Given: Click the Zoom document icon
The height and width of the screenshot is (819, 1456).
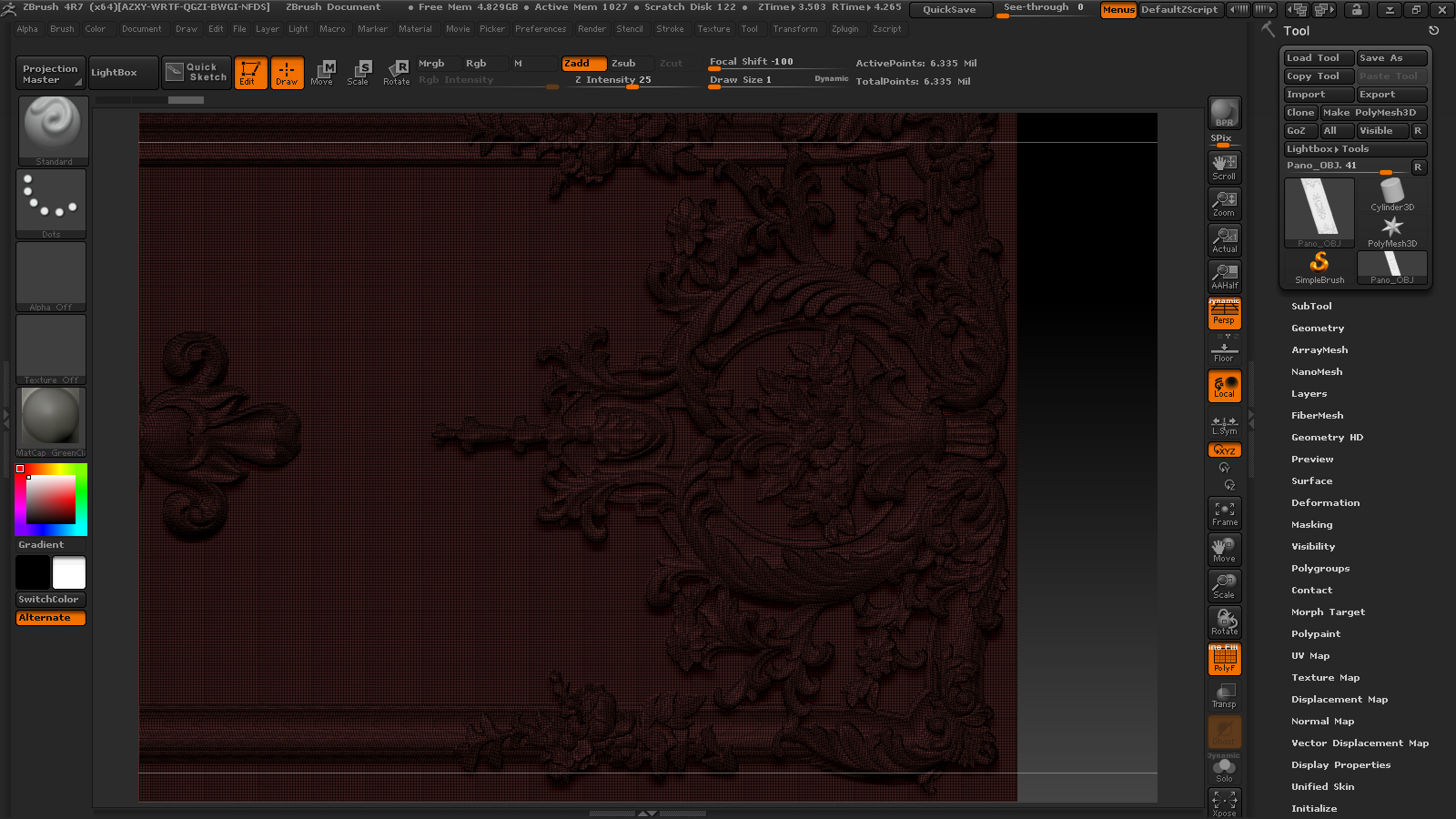Looking at the screenshot, I should [1224, 203].
